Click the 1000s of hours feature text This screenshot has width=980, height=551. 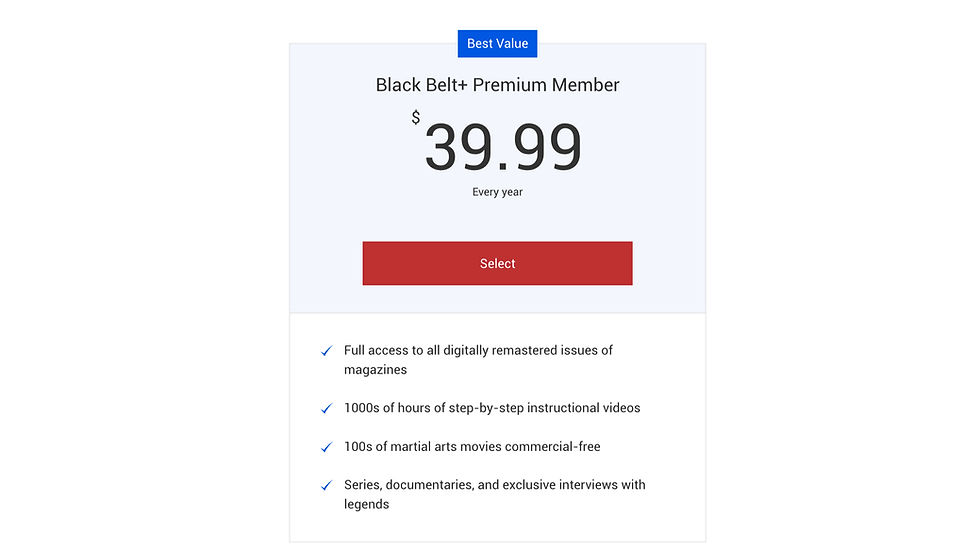(x=492, y=408)
